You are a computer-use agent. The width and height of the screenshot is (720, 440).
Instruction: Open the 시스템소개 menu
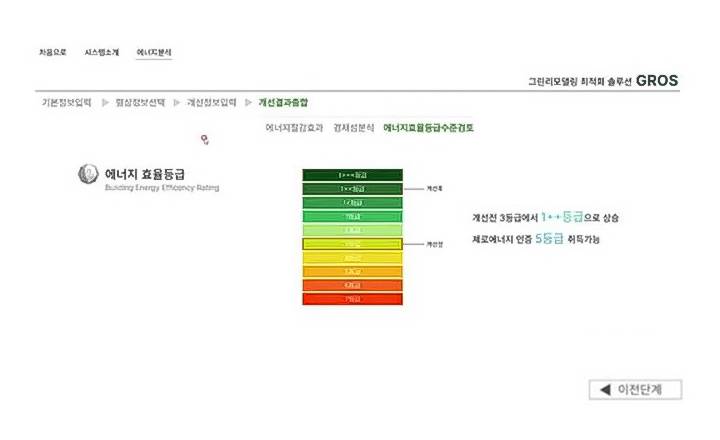[103, 51]
